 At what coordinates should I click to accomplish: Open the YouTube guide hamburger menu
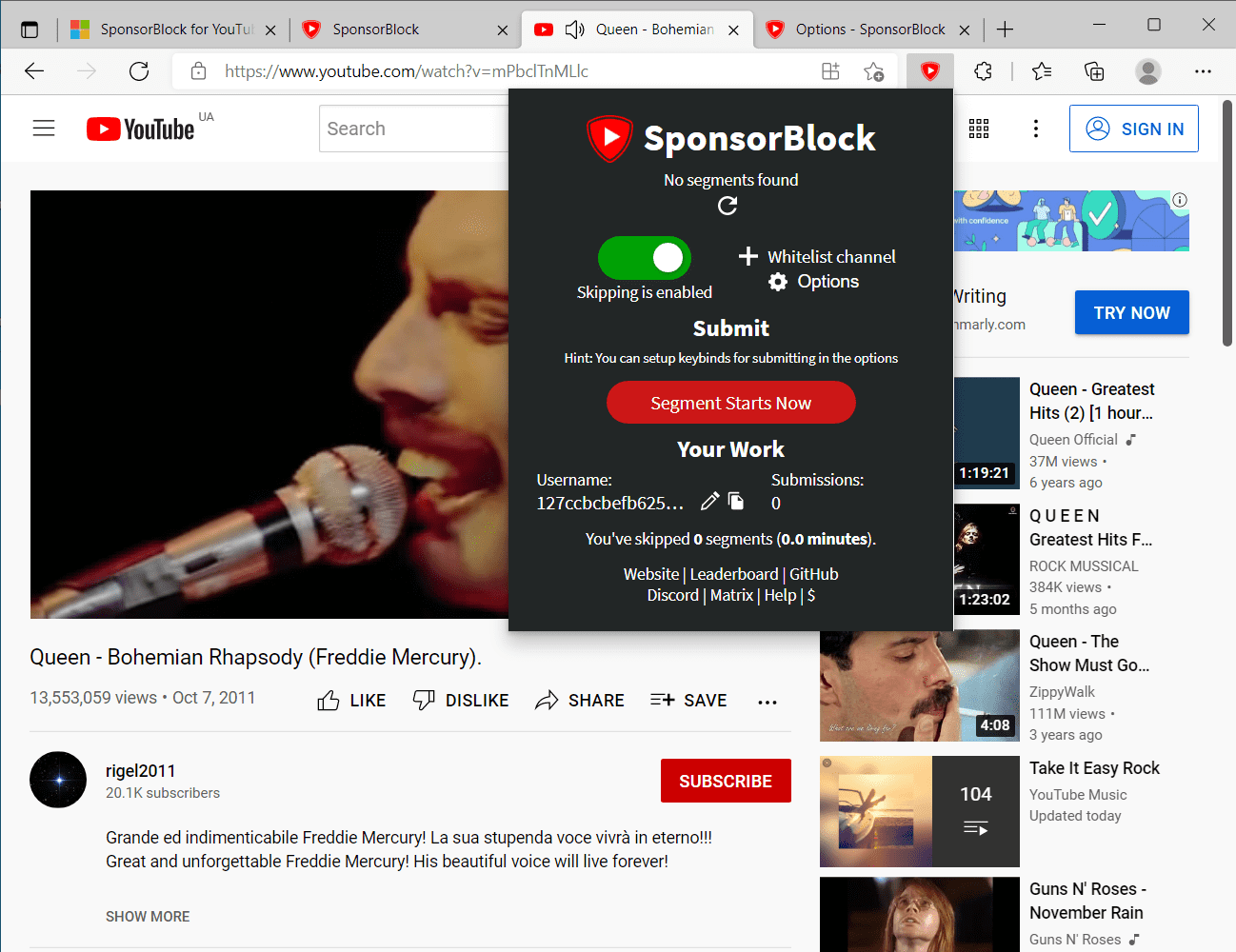44,129
